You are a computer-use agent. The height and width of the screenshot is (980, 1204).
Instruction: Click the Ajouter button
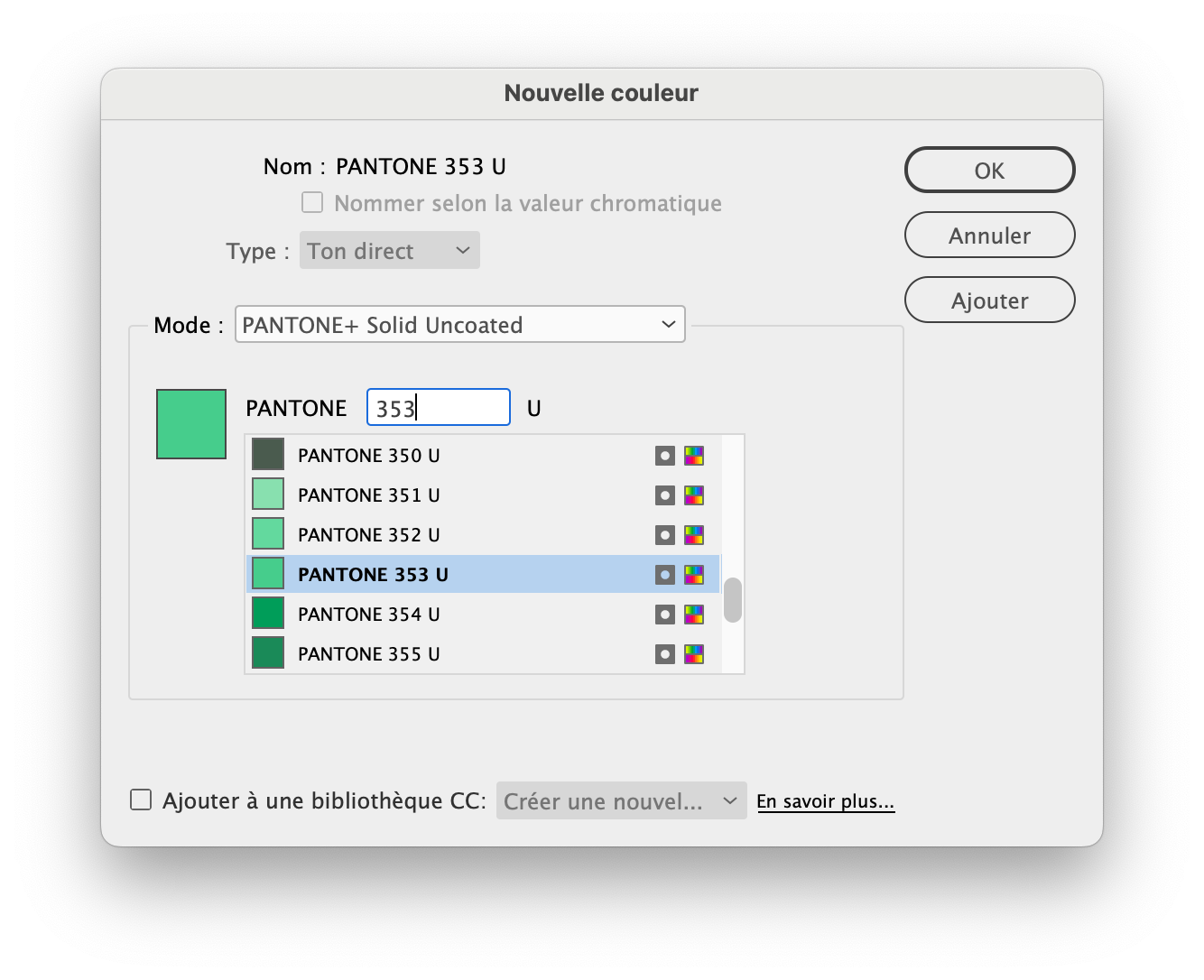coord(989,300)
